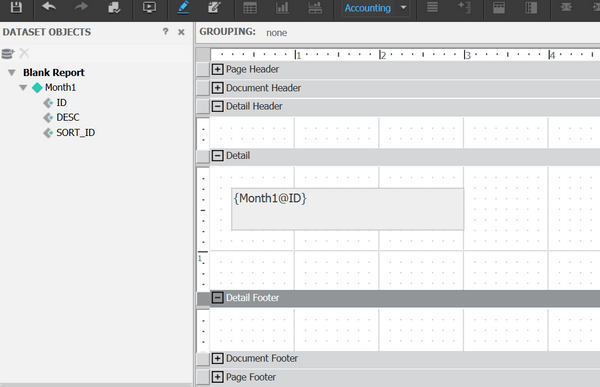Image resolution: width=600 pixels, height=387 pixels.
Task: Collapse the Blank Report tree node
Action: click(12, 72)
